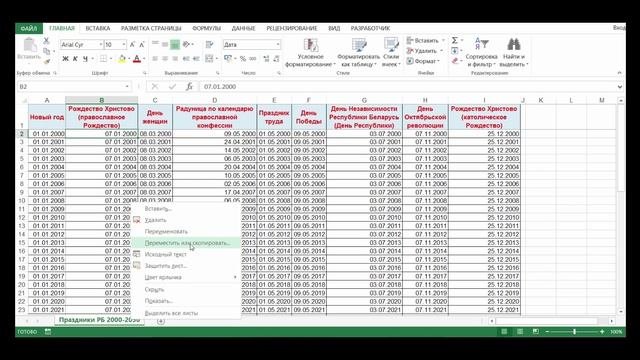Toggle italic К formatting
Viewport: 640px width, 360px height.
point(75,59)
